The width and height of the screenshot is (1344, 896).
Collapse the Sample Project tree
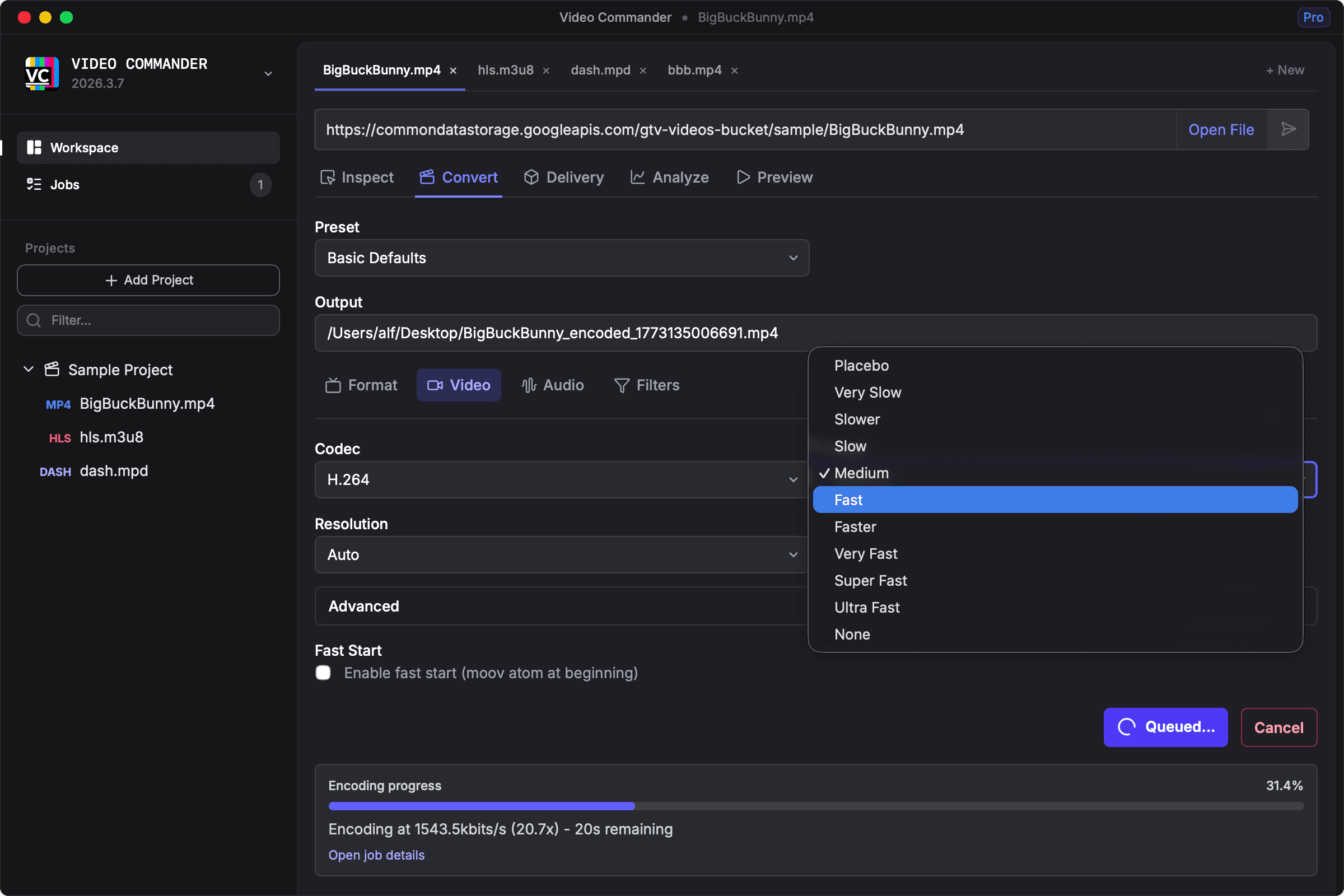[28, 369]
